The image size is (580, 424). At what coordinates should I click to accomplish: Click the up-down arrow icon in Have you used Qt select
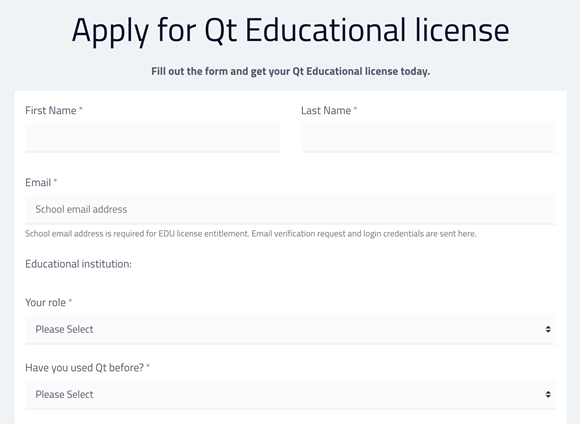pos(548,394)
